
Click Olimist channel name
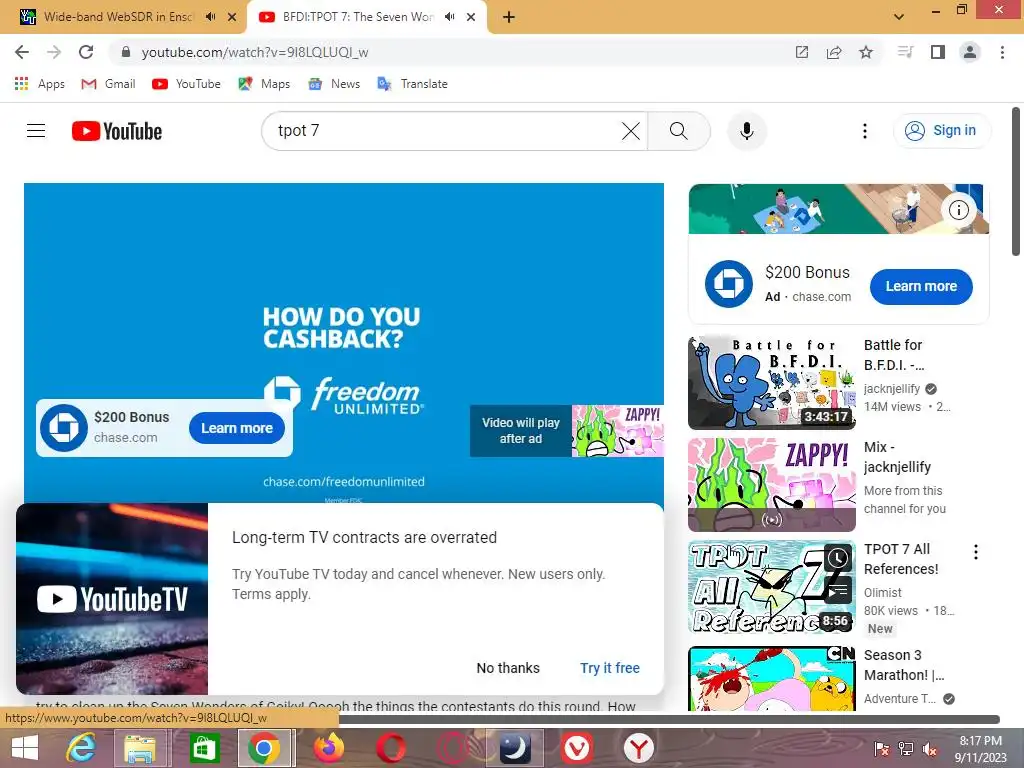tap(882, 592)
